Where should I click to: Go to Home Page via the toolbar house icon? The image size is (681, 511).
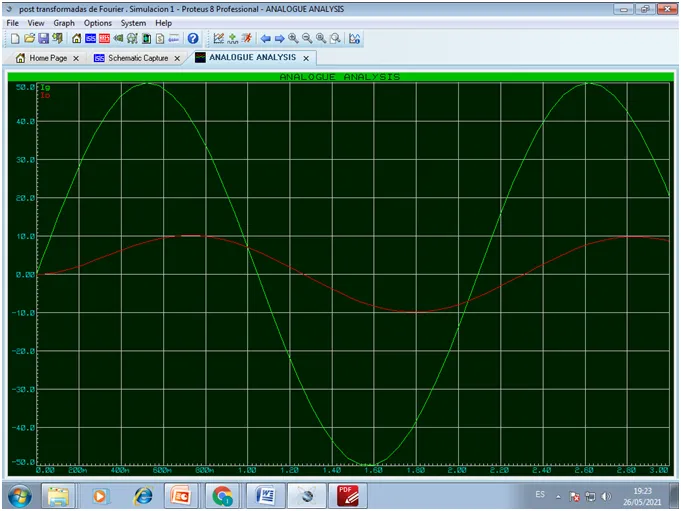pyautogui.click(x=76, y=39)
